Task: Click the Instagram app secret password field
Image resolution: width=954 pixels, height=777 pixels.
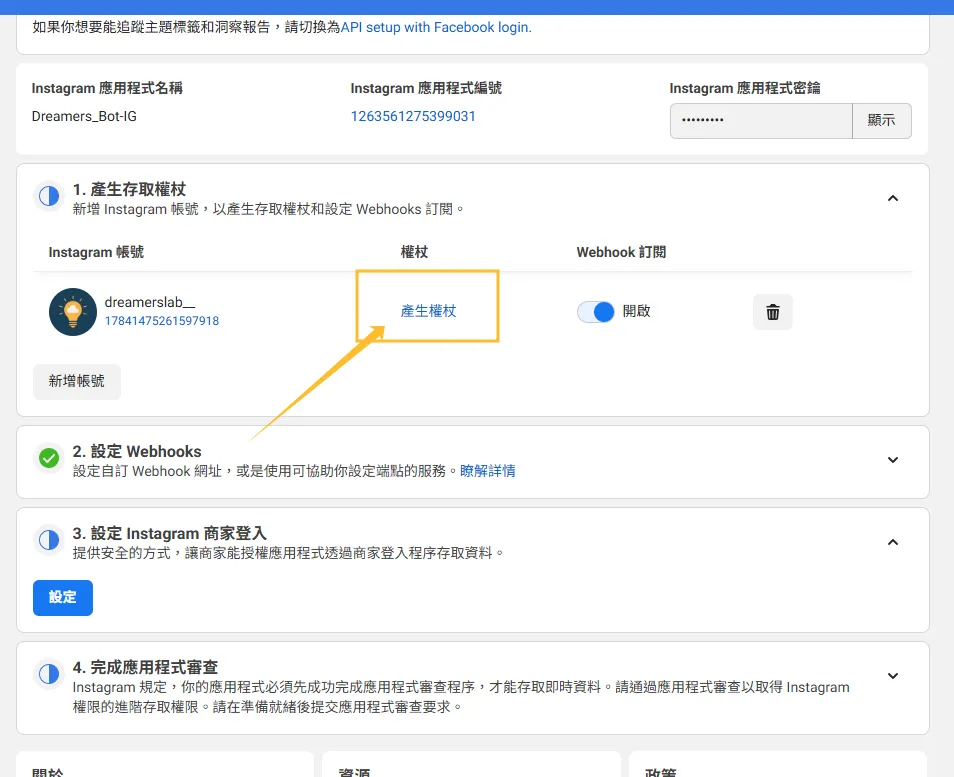Action: [762, 119]
